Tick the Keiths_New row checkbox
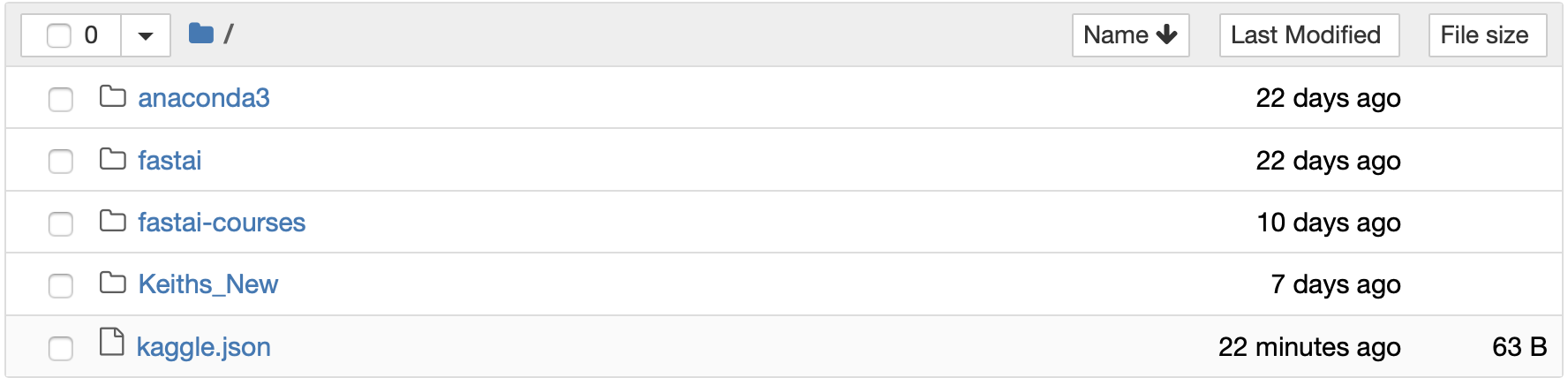Screen dimensions: 1568x378 coord(61,285)
